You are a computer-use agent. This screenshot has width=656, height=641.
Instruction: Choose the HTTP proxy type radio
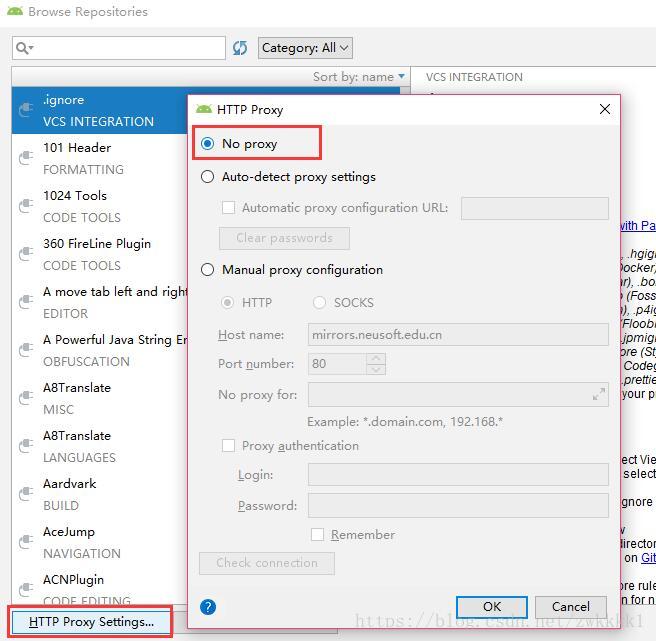click(x=228, y=303)
